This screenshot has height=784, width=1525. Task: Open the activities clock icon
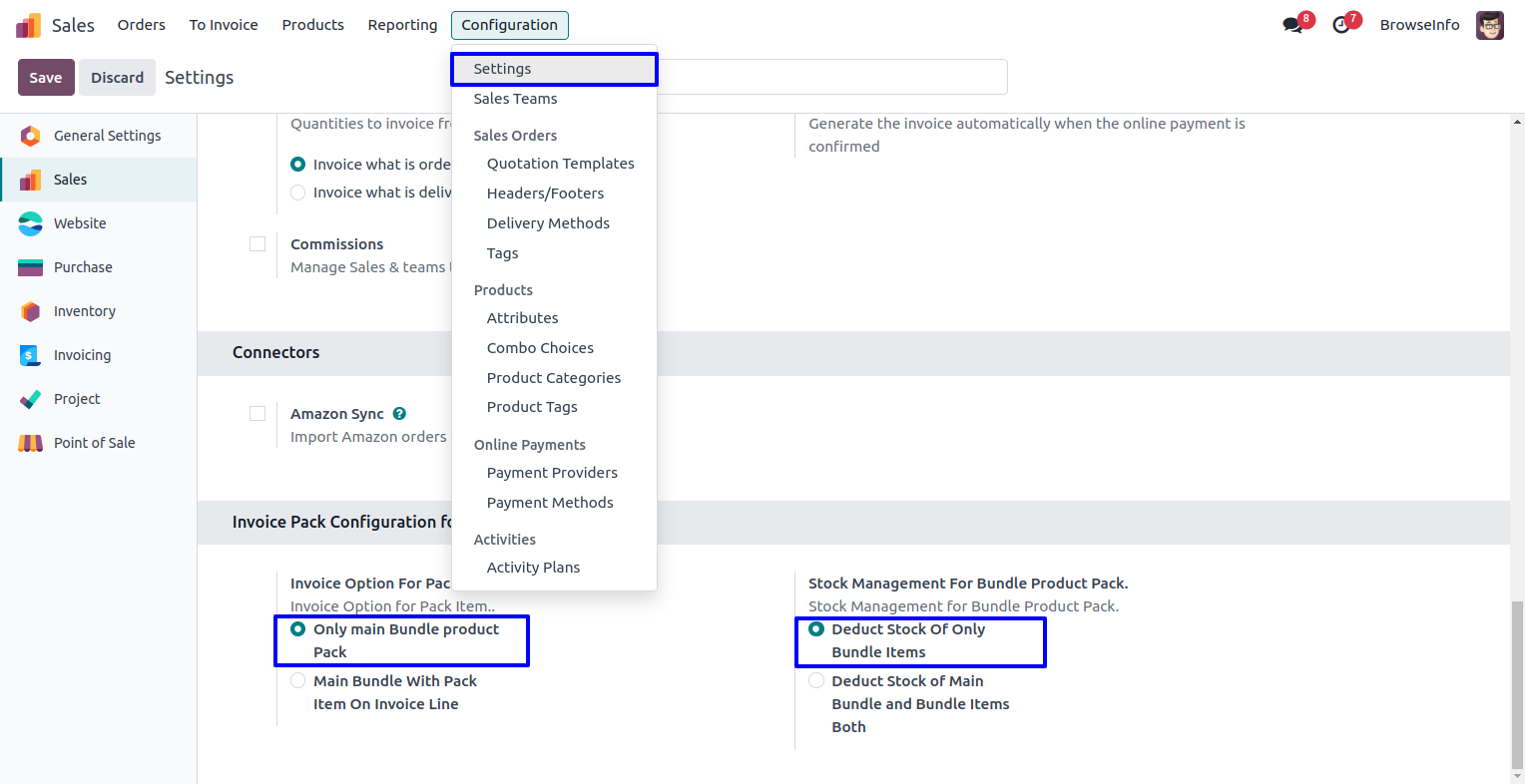(x=1341, y=25)
